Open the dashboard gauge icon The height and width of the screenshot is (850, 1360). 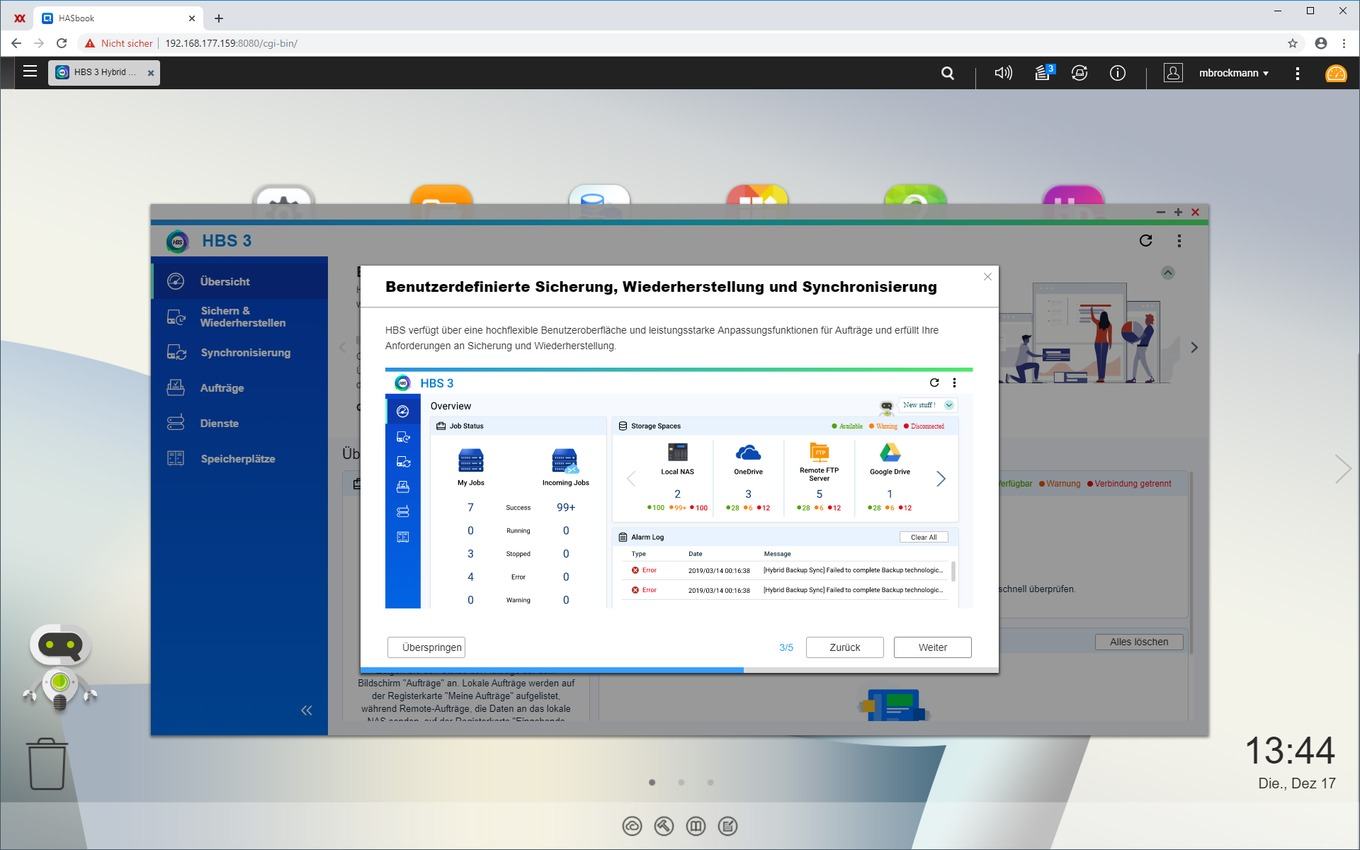tap(1336, 73)
